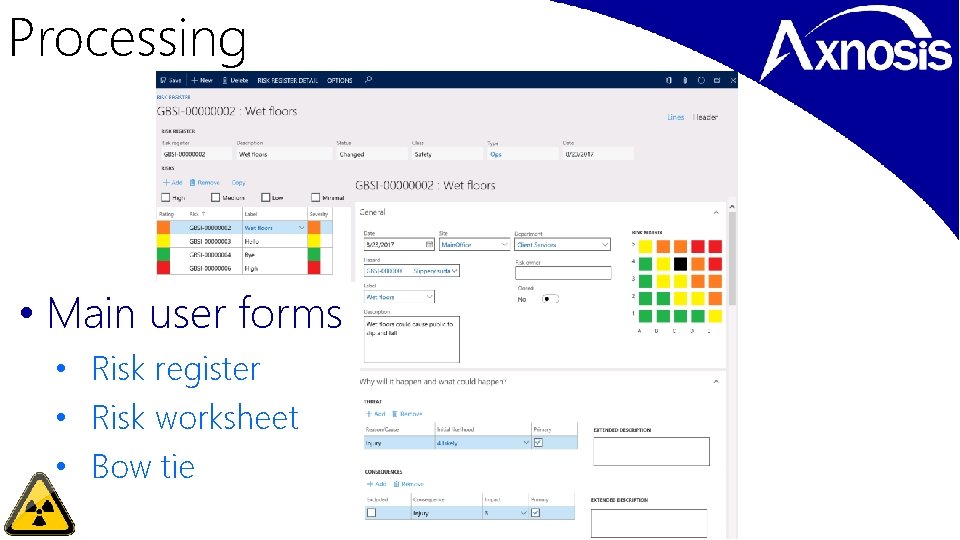Click the form vertical scrollbar
Viewport: 960px width, 540px height.
tap(732, 257)
